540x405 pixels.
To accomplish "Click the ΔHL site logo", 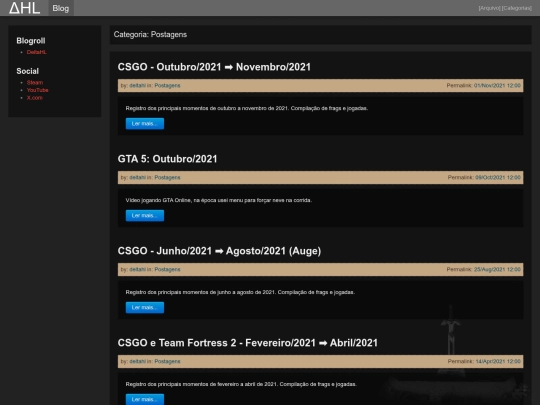I will [24, 8].
